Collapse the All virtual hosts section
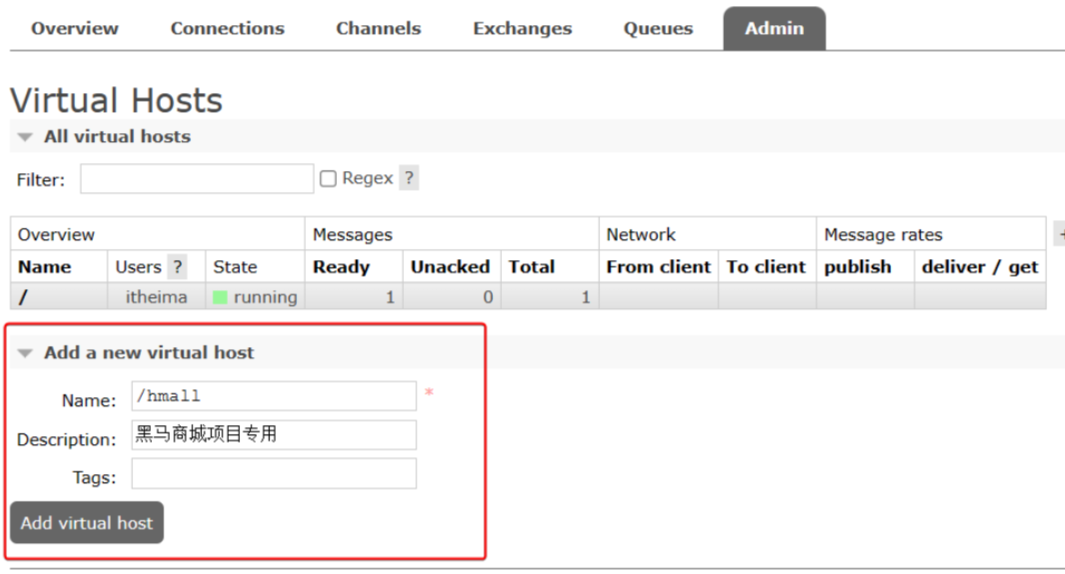1065x574 pixels. tap(116, 137)
